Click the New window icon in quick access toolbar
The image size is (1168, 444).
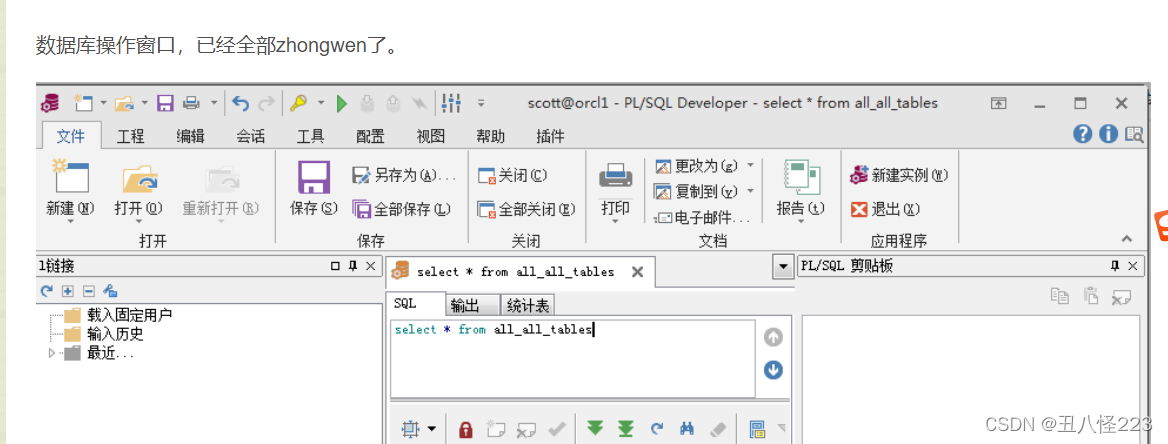[x=83, y=103]
